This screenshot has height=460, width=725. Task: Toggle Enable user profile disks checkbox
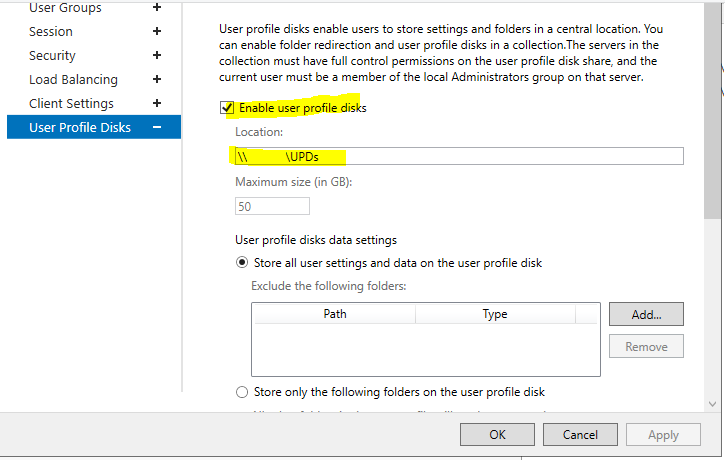(227, 107)
